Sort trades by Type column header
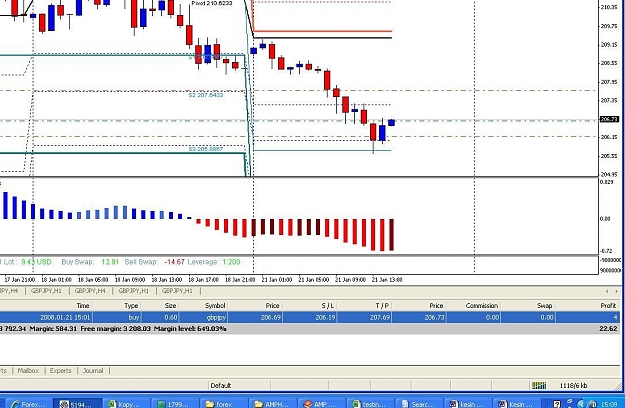Image resolution: width=625 pixels, height=408 pixels. point(131,306)
